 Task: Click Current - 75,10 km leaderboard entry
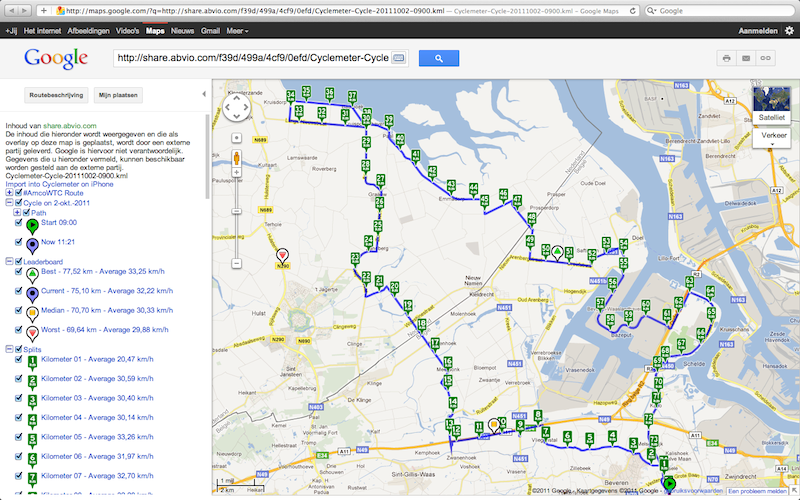point(107,291)
